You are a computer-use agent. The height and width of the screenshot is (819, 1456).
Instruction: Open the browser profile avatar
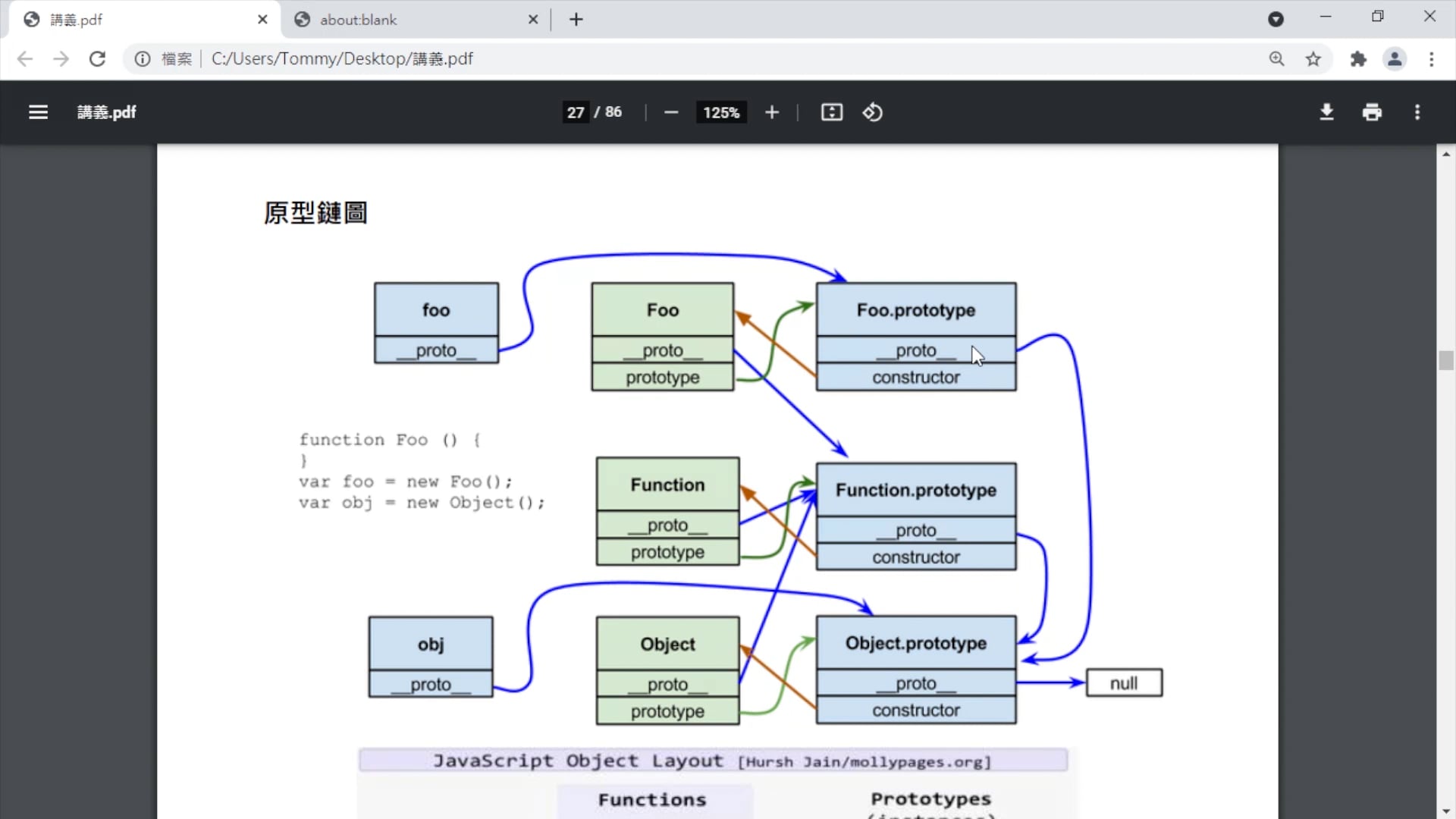coord(1395,59)
